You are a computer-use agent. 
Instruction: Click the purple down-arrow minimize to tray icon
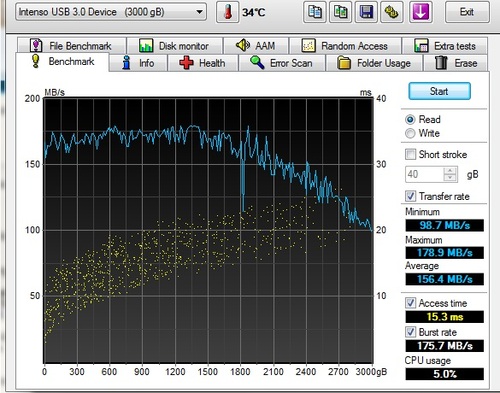(421, 12)
